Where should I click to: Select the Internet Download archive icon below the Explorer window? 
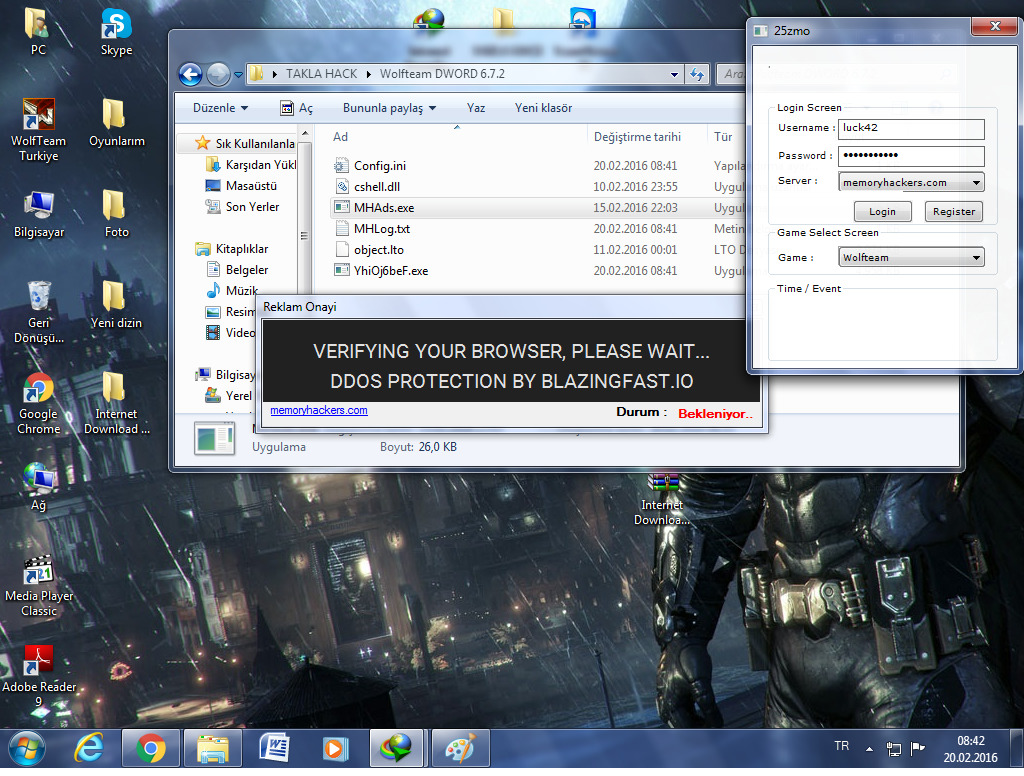(662, 500)
